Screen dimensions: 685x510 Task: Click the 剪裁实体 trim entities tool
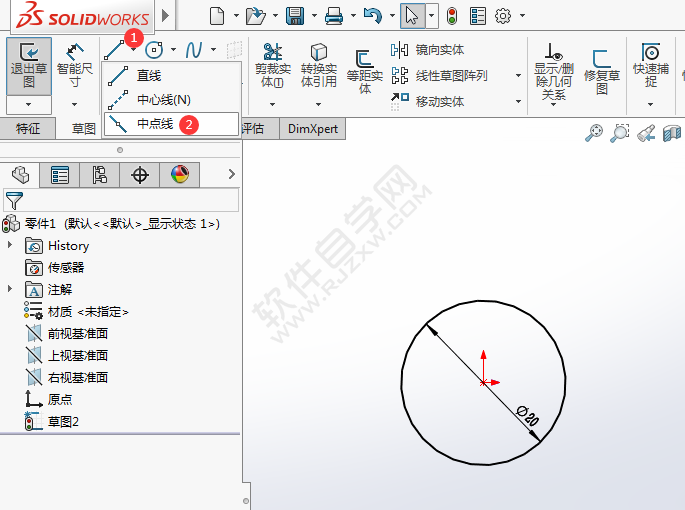tap(273, 66)
